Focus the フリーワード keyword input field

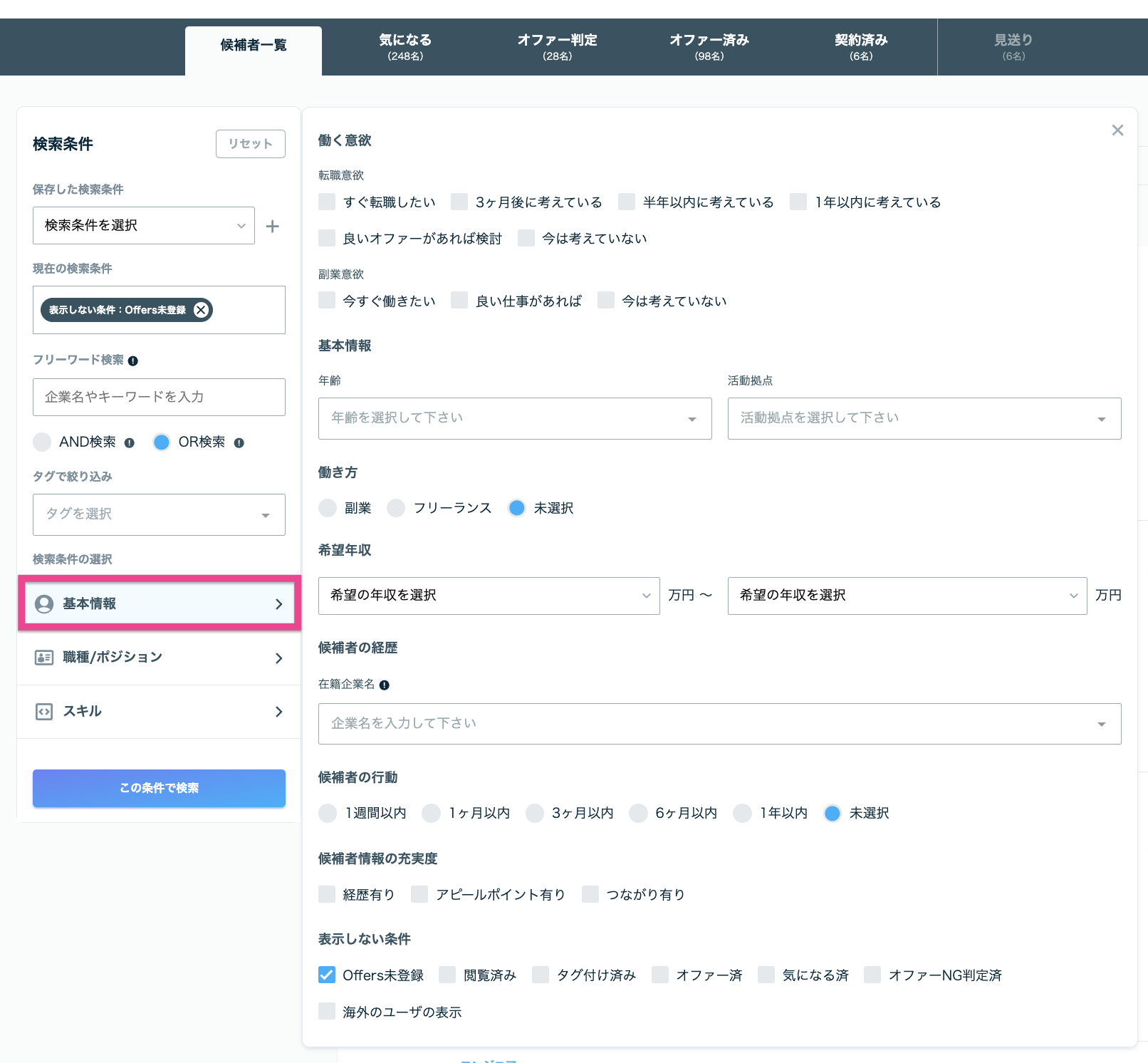click(x=159, y=398)
